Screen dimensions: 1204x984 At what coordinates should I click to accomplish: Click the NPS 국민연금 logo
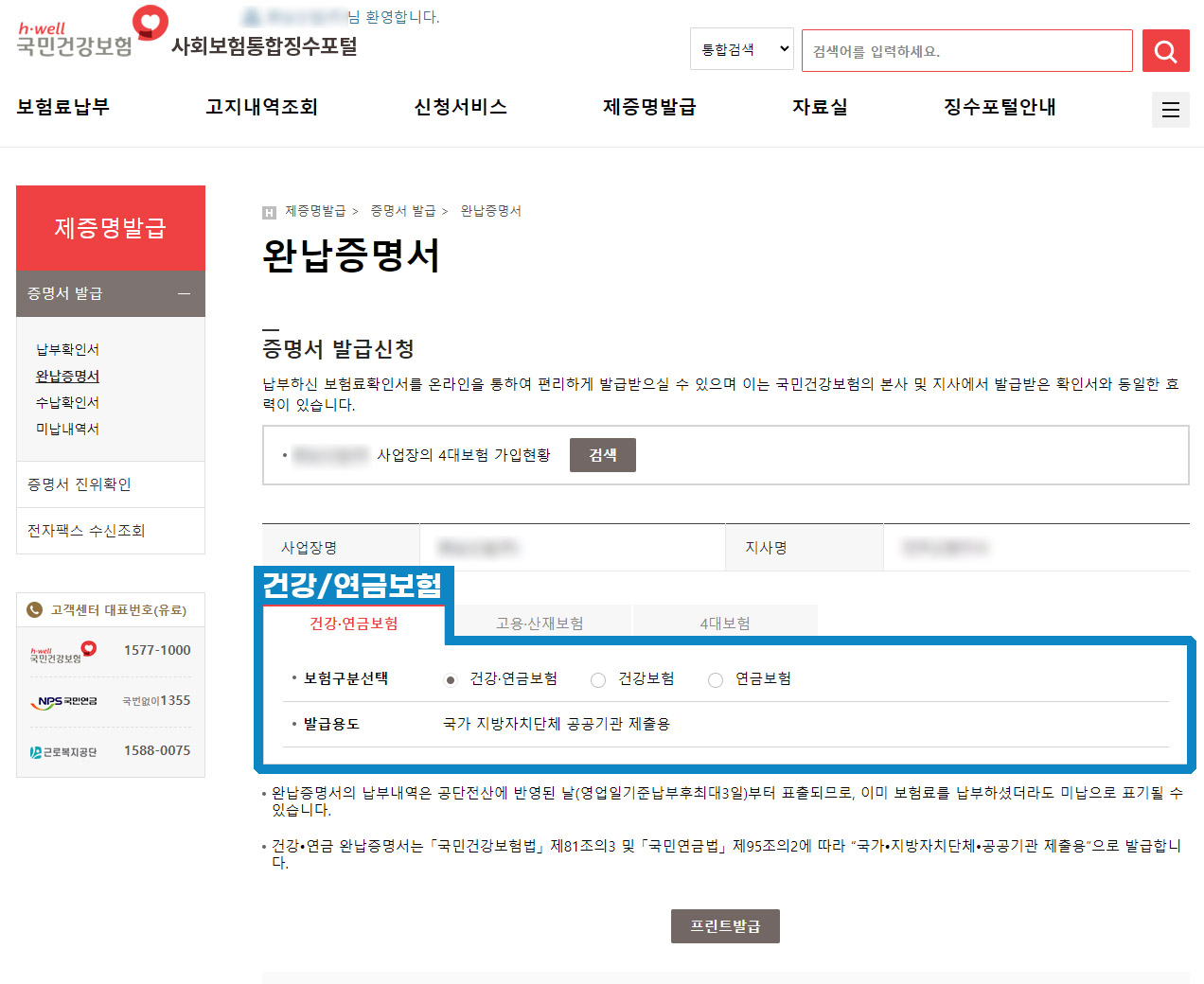tap(63, 701)
